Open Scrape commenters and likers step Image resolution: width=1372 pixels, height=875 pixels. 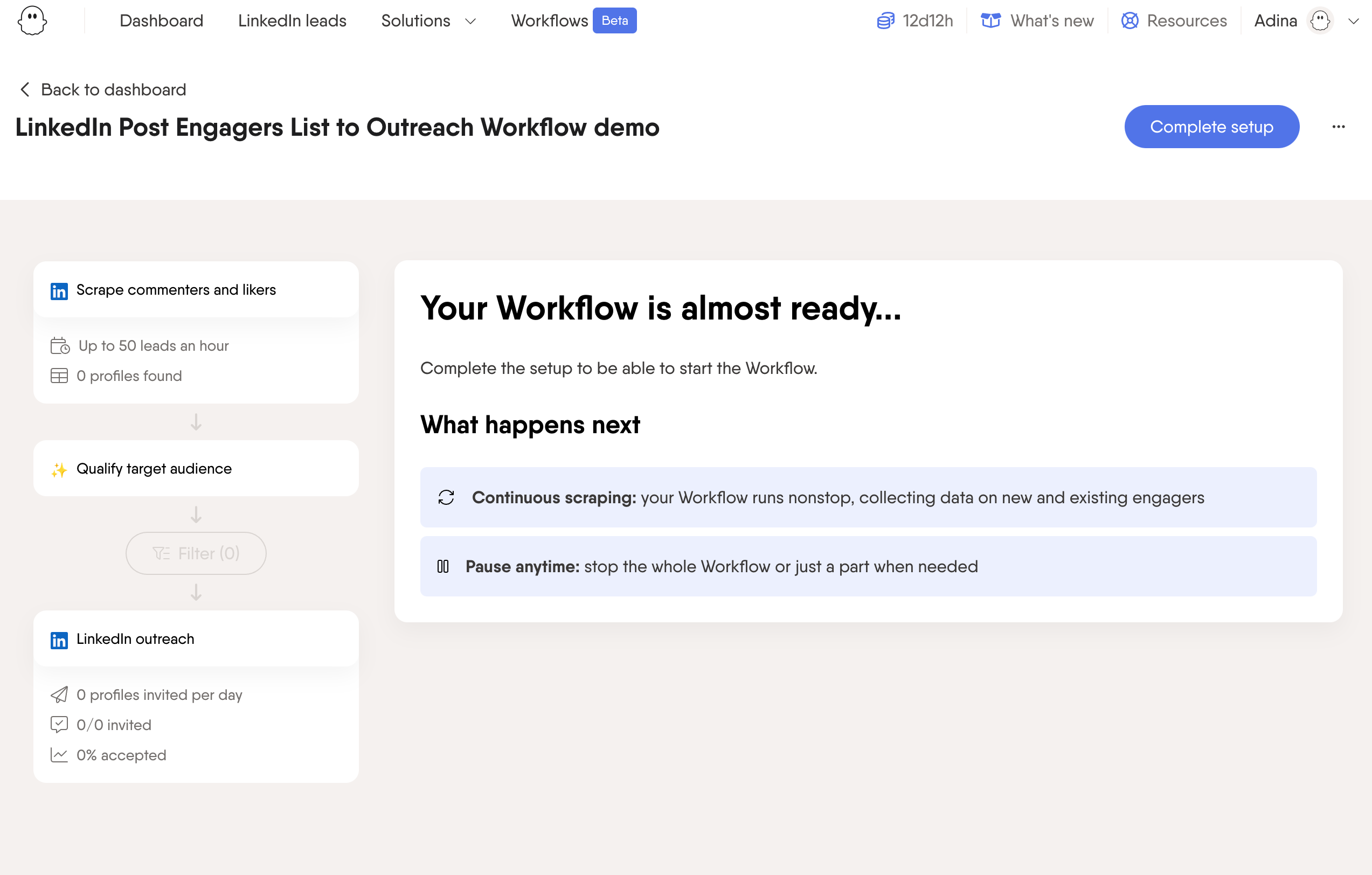(196, 289)
